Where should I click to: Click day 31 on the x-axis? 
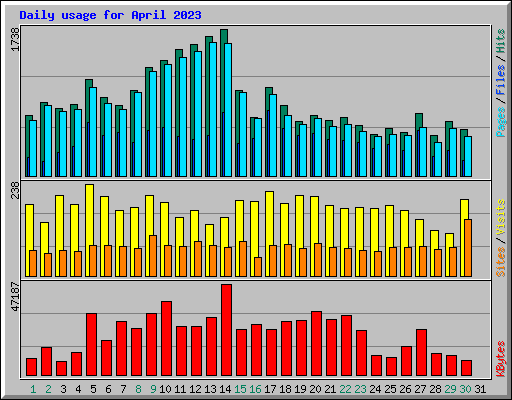pos(480,389)
